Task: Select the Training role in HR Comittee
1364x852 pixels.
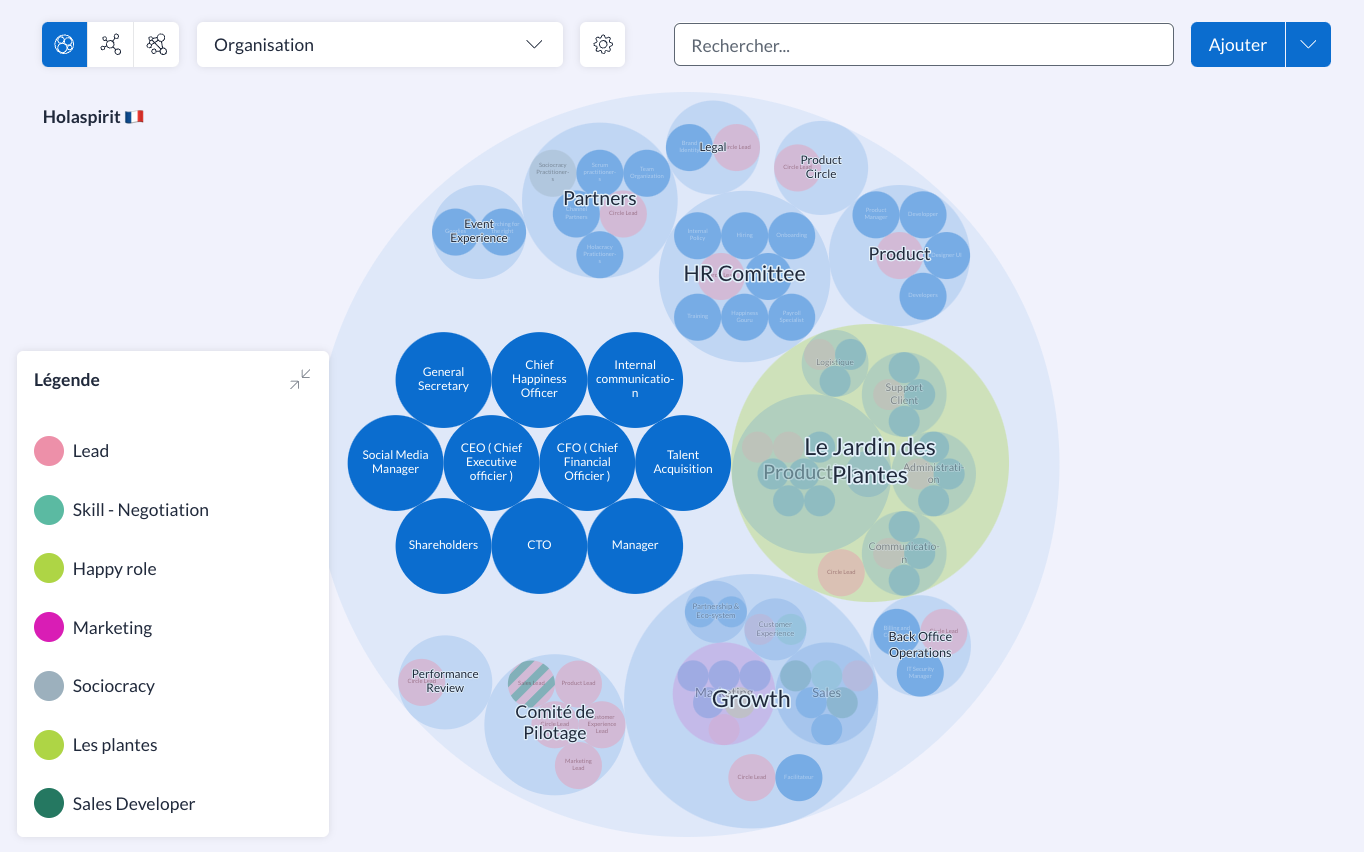Action: coord(698,317)
